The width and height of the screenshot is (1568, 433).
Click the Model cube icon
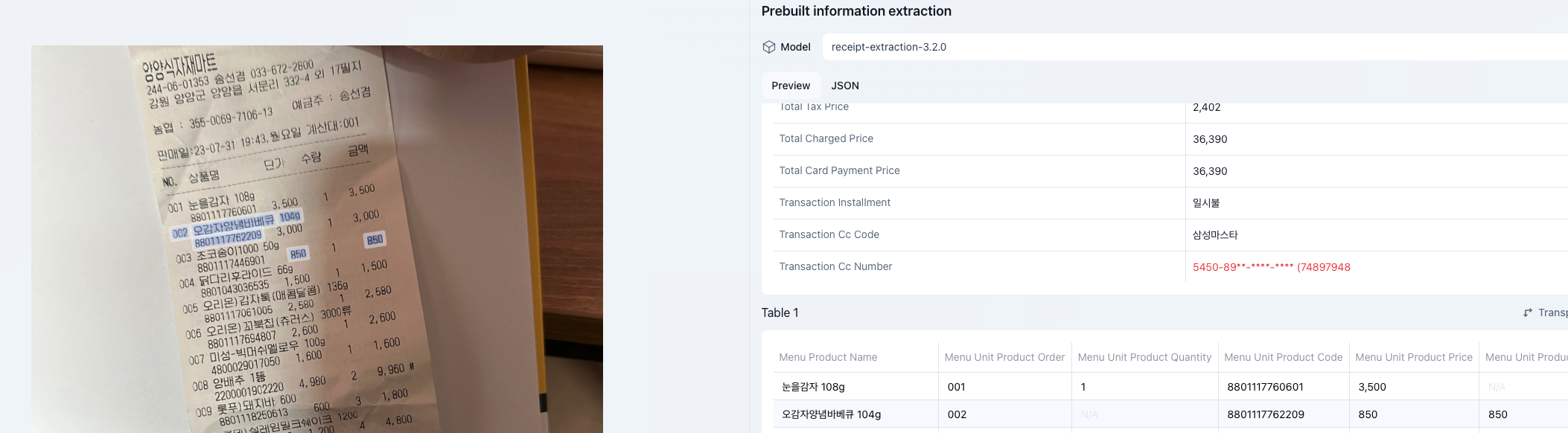769,47
